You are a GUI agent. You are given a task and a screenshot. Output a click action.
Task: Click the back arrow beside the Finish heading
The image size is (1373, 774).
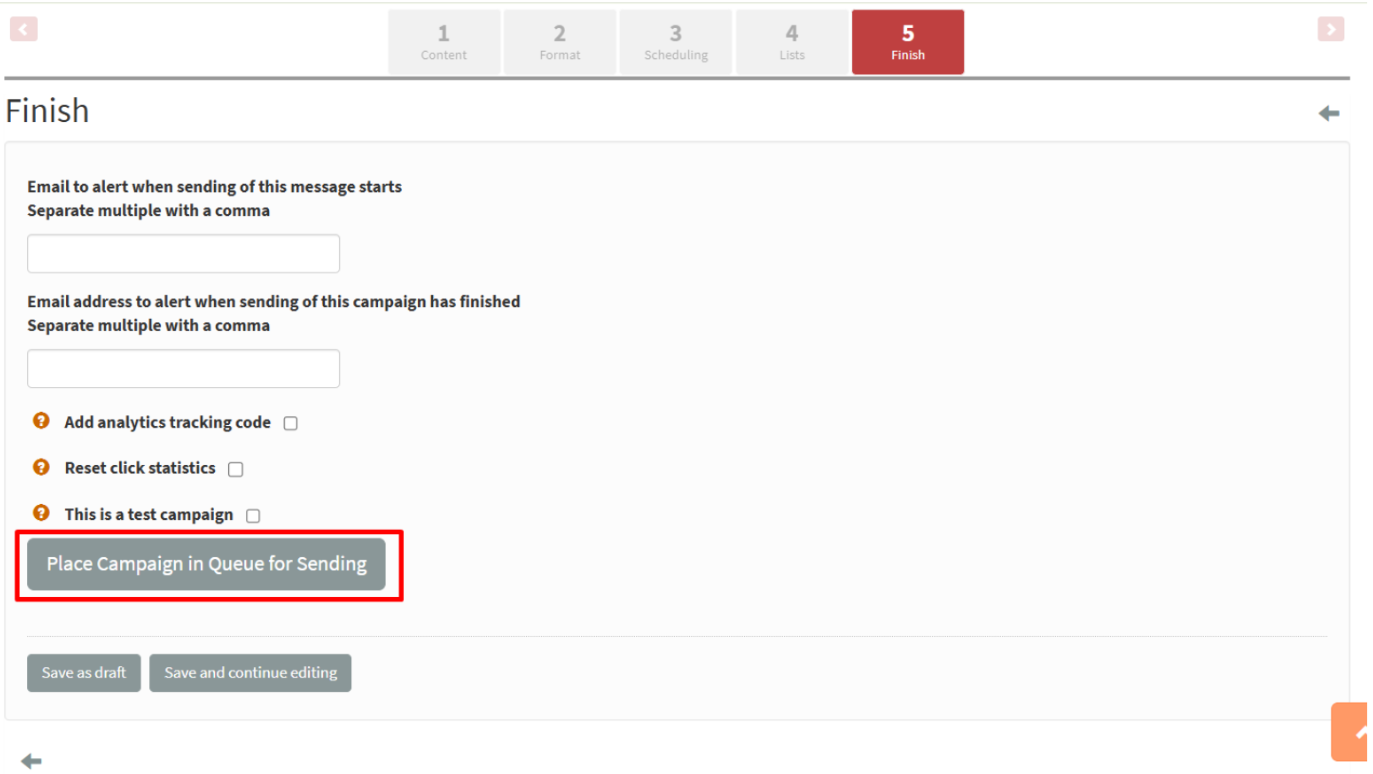tap(1328, 114)
